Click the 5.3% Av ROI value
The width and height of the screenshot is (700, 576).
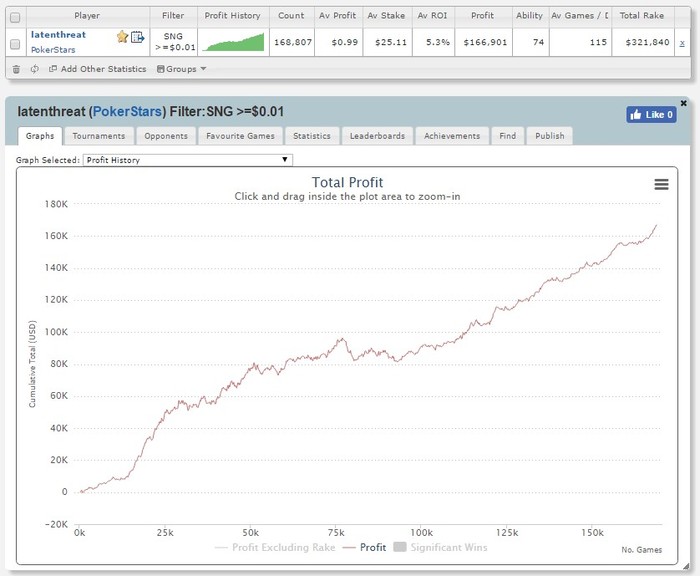coord(438,42)
